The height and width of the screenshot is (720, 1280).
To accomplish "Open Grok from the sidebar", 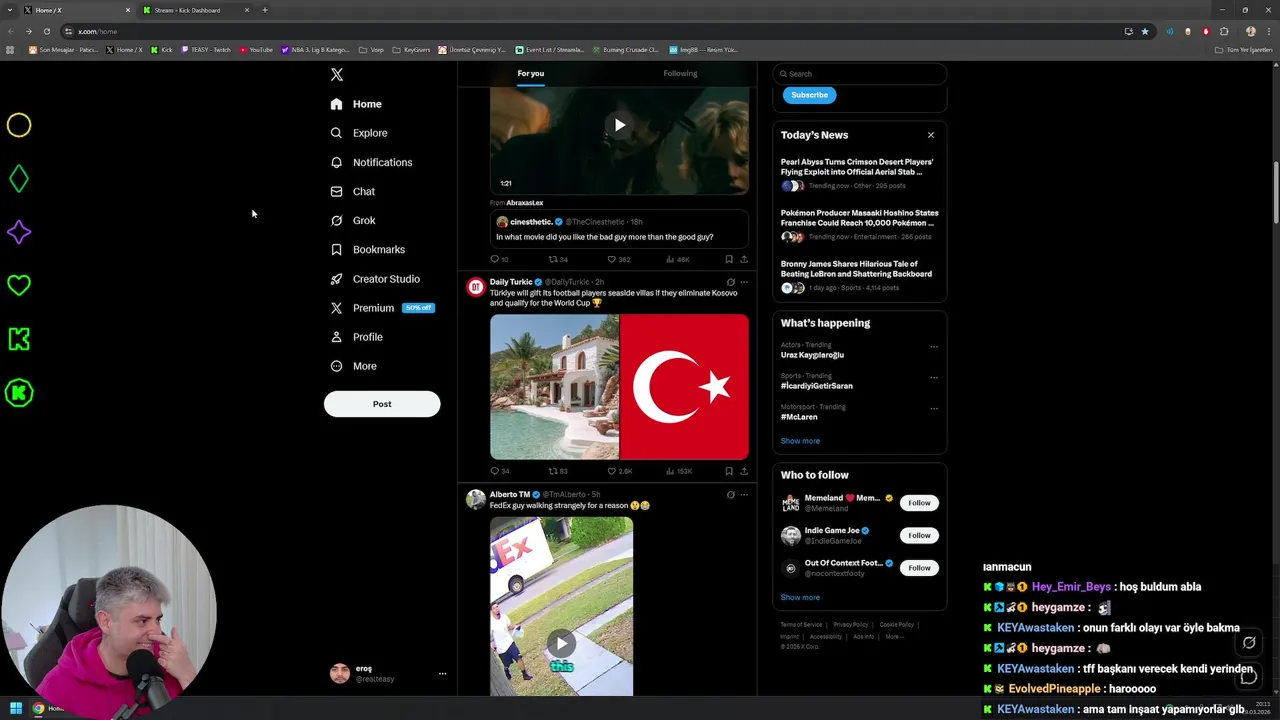I will 353,220.
